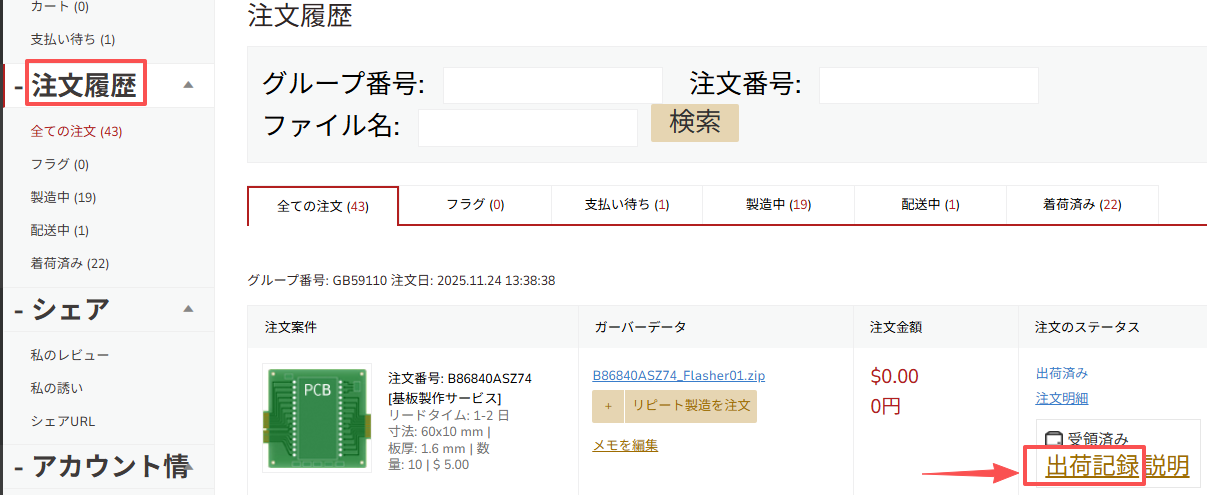1207x495 pixels.
Task: Collapse the シェア sidebar section
Action: (x=188, y=309)
